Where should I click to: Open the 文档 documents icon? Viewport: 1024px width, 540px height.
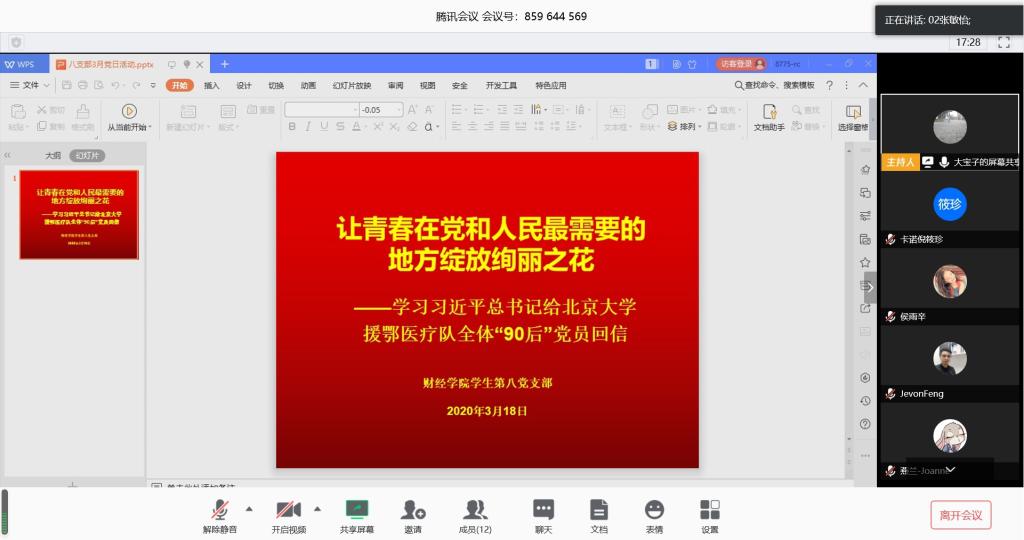(x=598, y=516)
